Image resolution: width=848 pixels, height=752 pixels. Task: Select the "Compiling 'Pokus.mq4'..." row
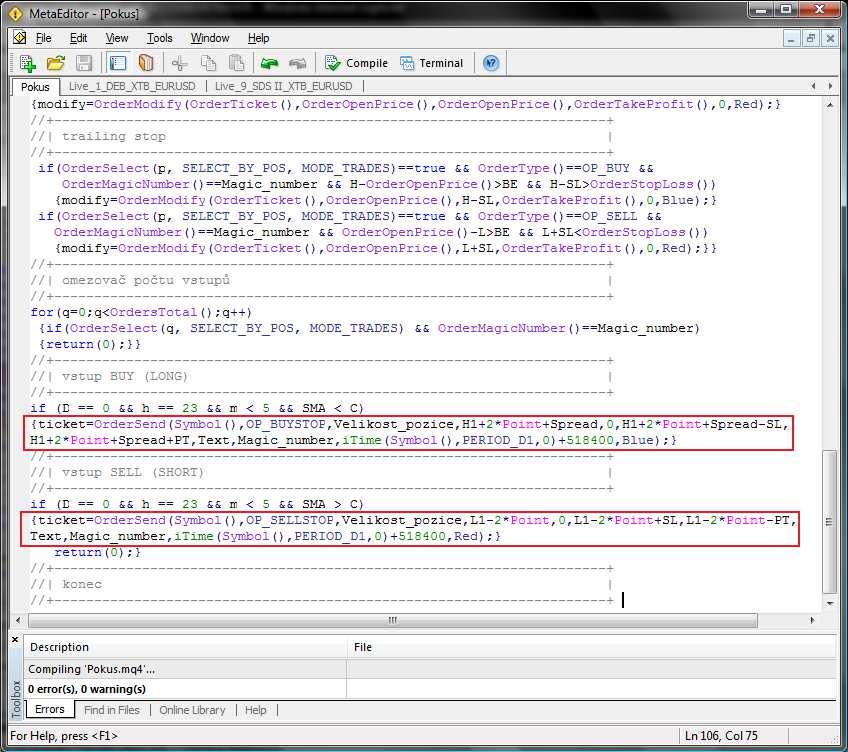point(430,669)
